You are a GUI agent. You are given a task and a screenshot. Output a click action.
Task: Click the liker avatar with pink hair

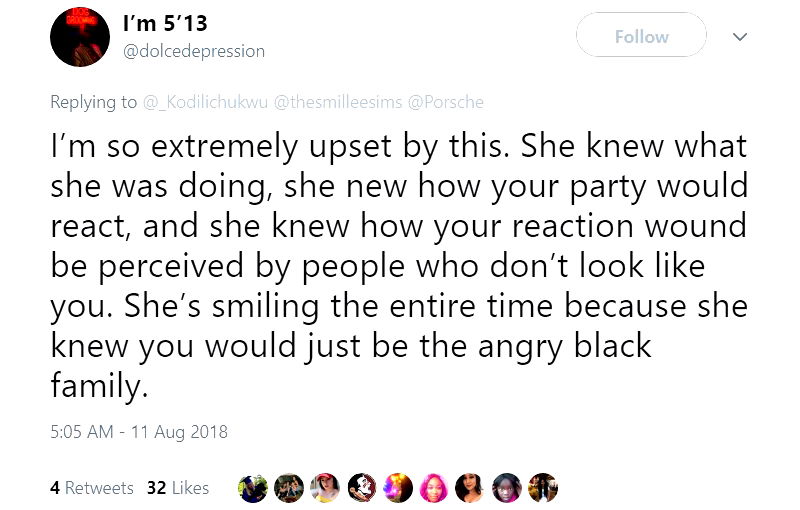tap(433, 487)
